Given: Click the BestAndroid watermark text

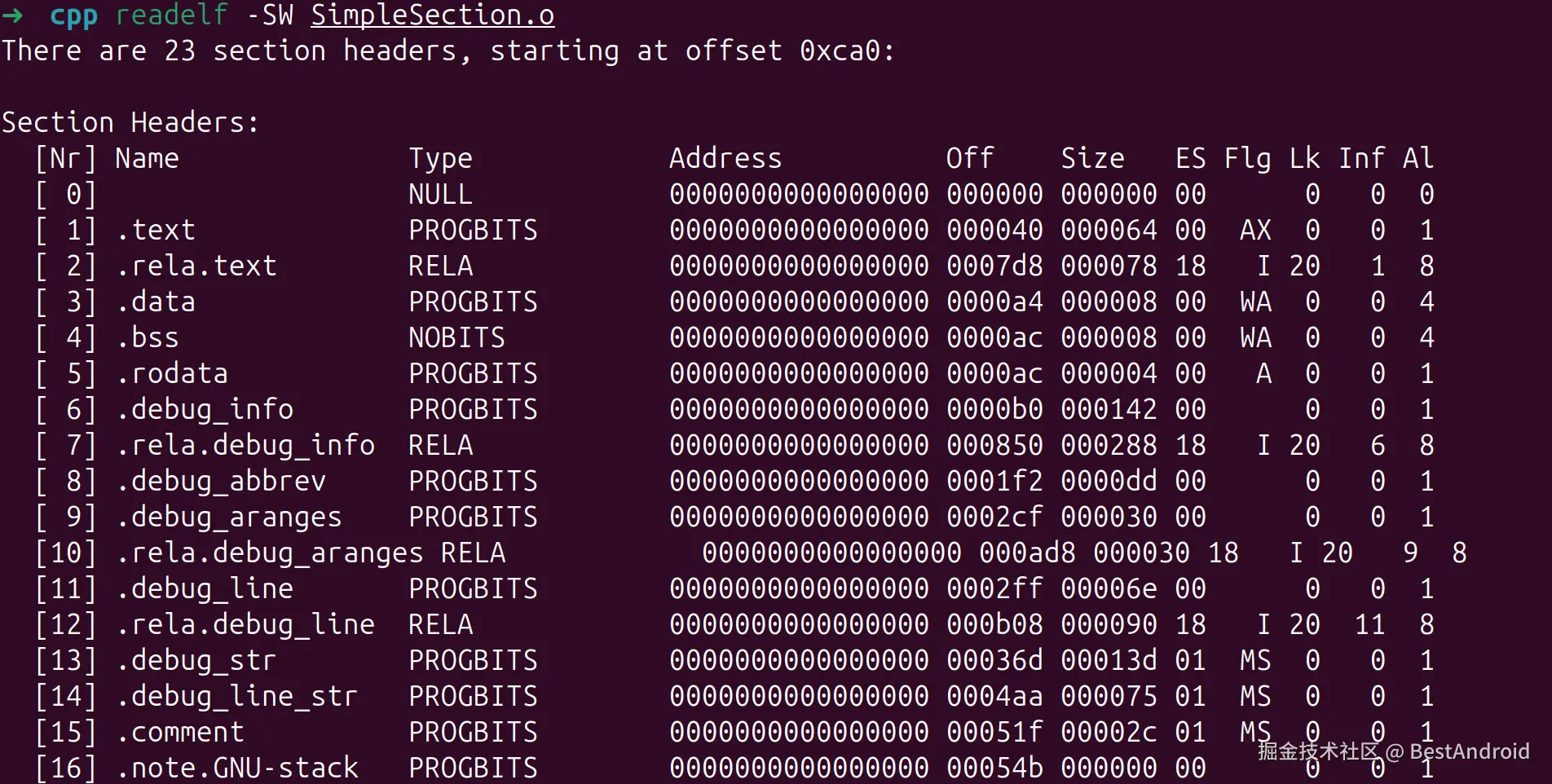Looking at the screenshot, I should pyautogui.click(x=1469, y=751).
